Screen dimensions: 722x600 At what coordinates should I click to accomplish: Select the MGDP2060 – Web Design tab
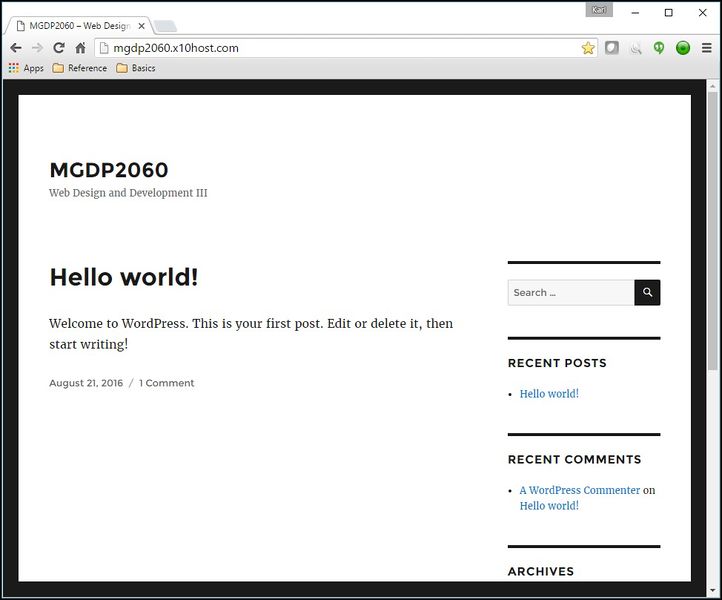click(x=78, y=26)
